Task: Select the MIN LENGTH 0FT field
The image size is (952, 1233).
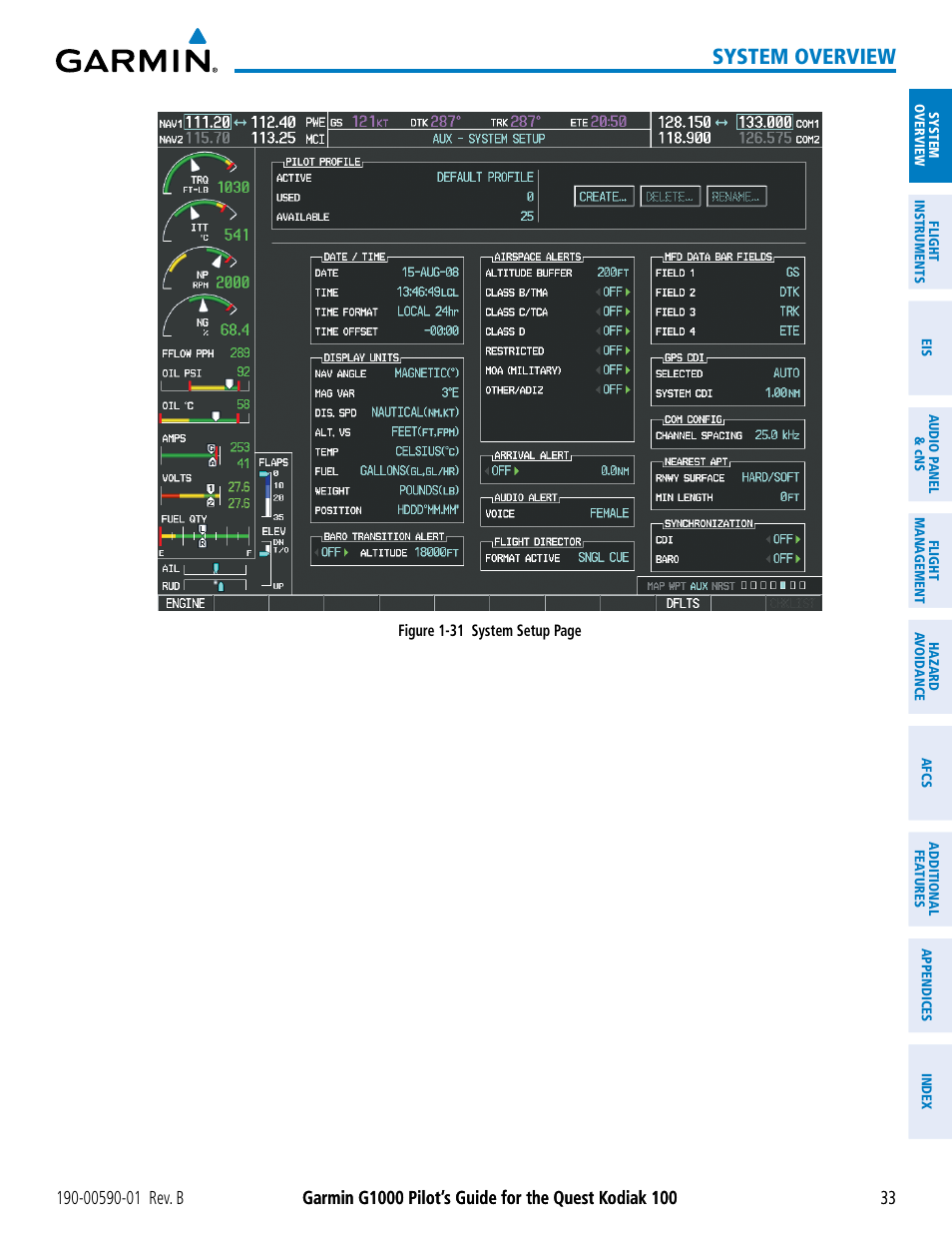Action: (790, 497)
